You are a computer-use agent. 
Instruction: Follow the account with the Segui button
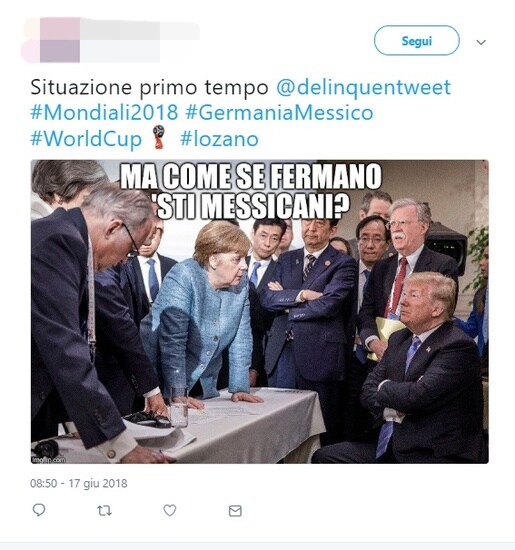tap(416, 40)
